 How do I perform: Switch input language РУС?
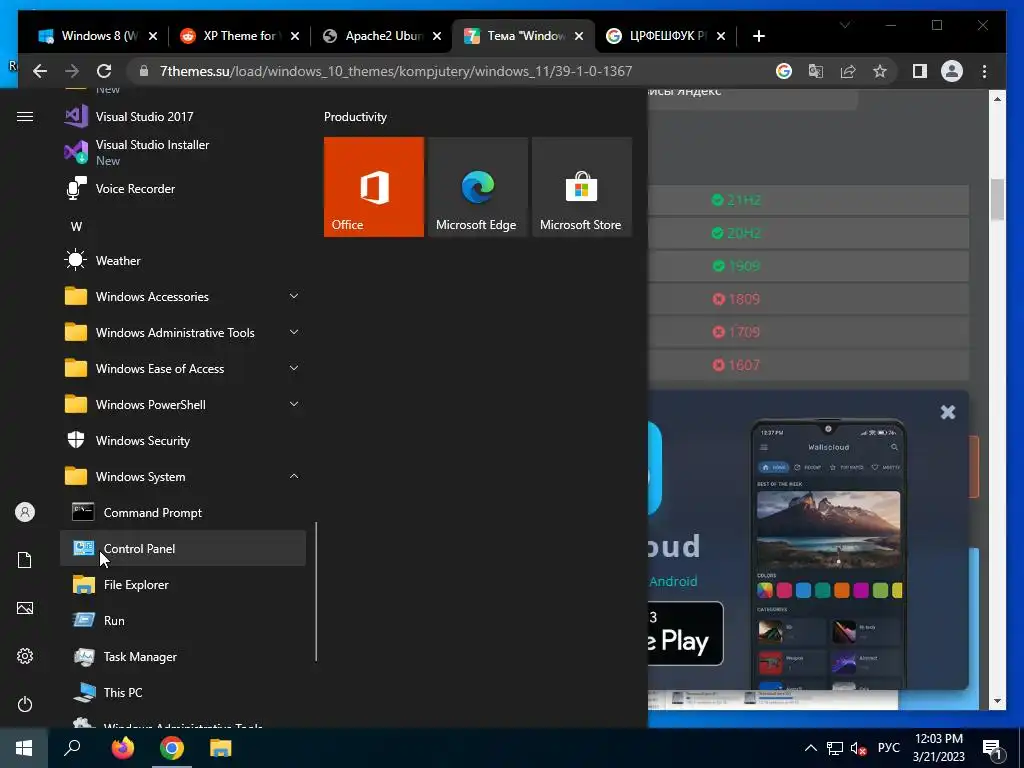pyautogui.click(x=888, y=748)
